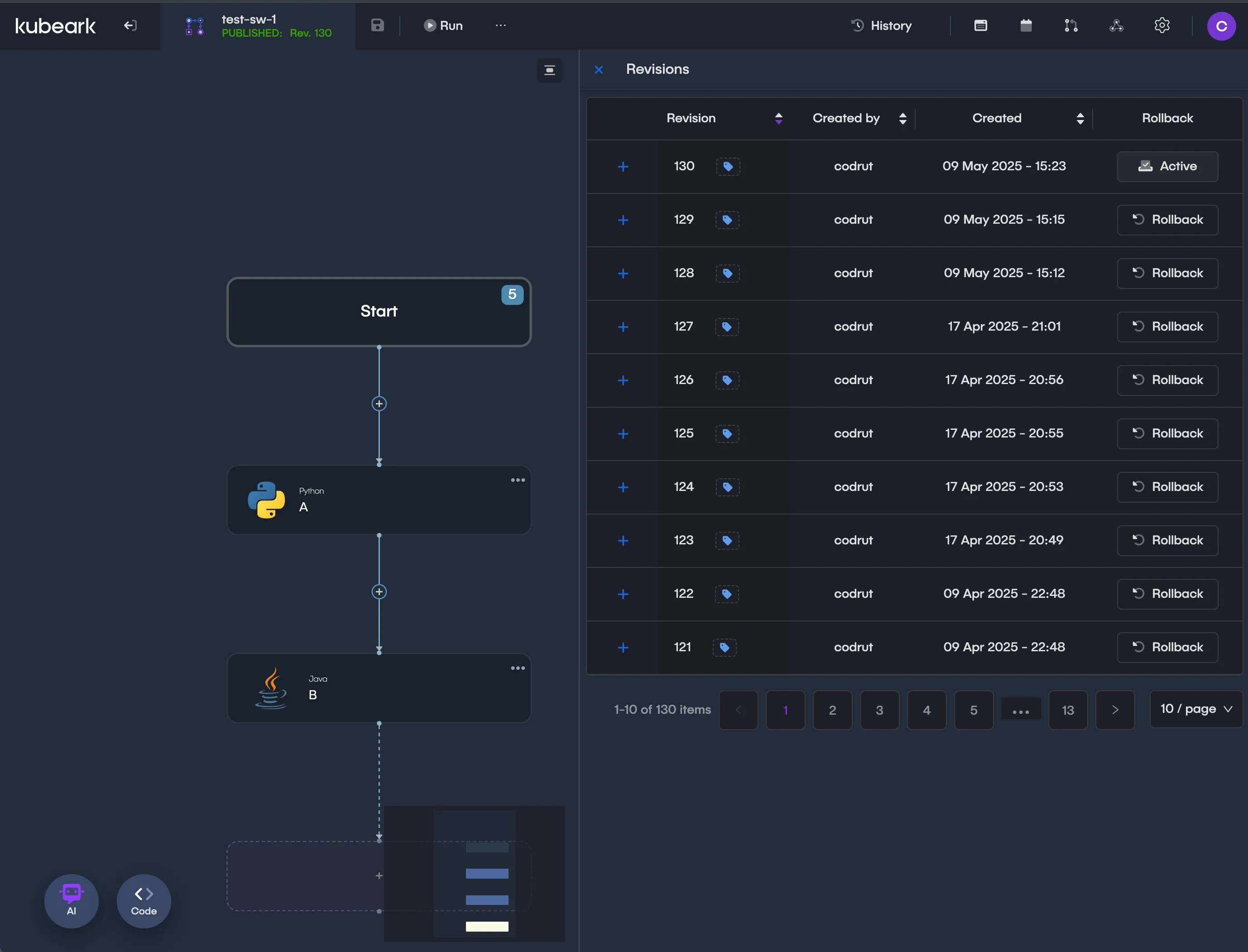The height and width of the screenshot is (952, 1248).
Task: Rollback to revision 128
Action: click(1167, 273)
